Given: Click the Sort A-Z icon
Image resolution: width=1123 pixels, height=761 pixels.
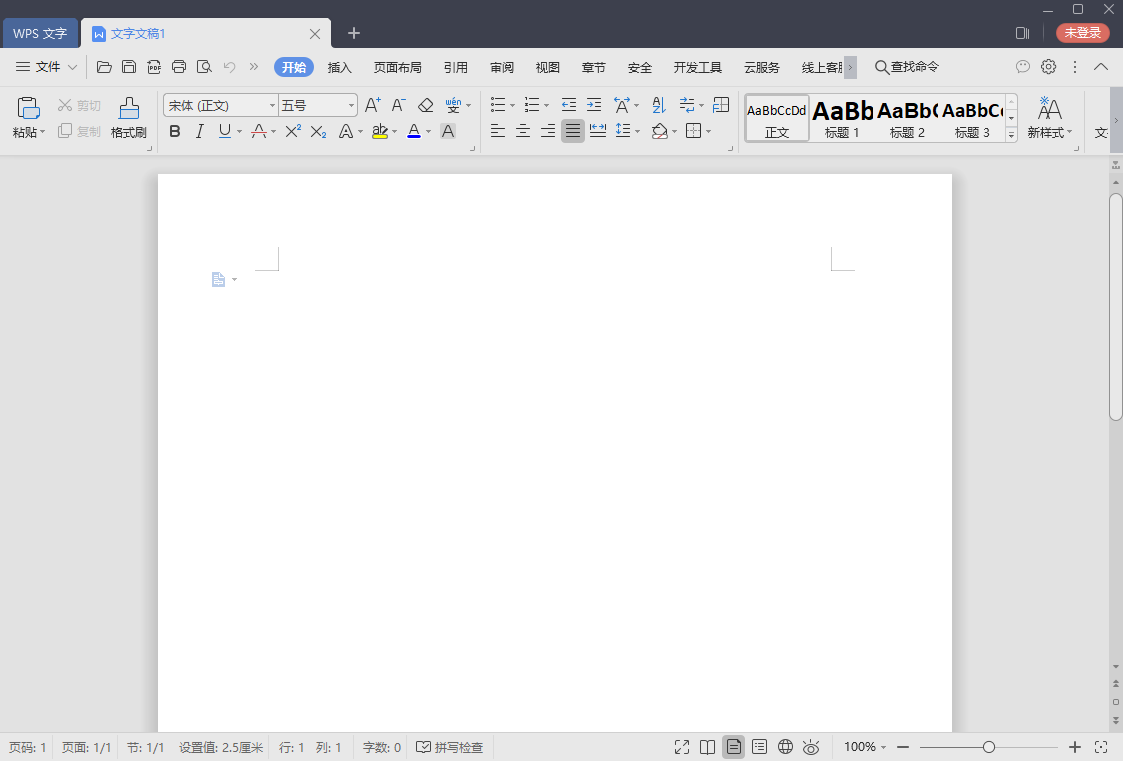Looking at the screenshot, I should [659, 105].
